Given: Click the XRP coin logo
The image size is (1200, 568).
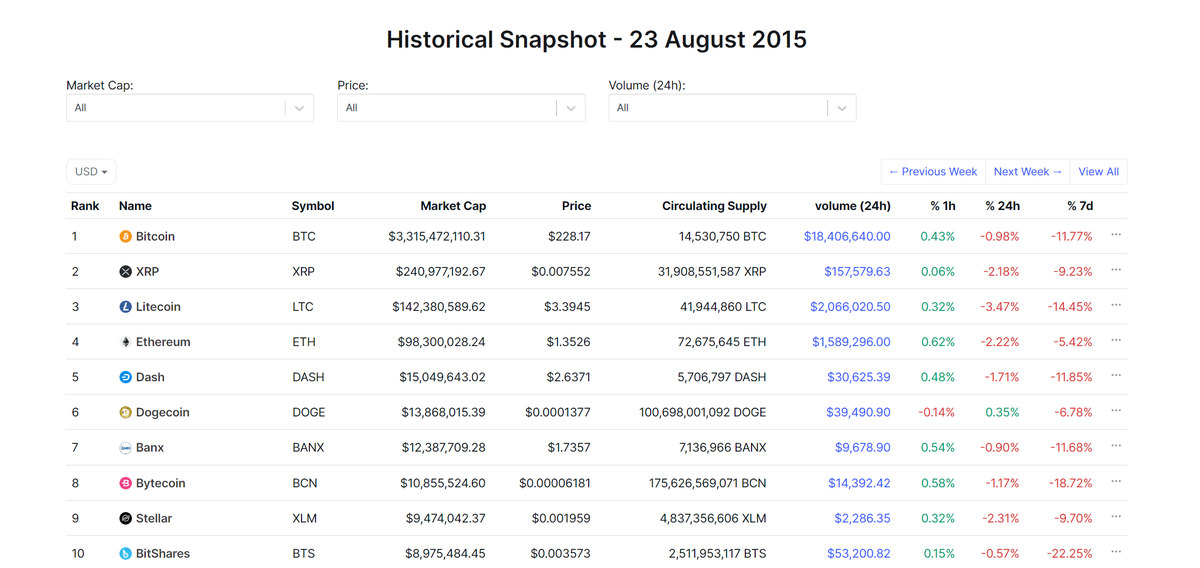Looking at the screenshot, I should [x=125, y=272].
